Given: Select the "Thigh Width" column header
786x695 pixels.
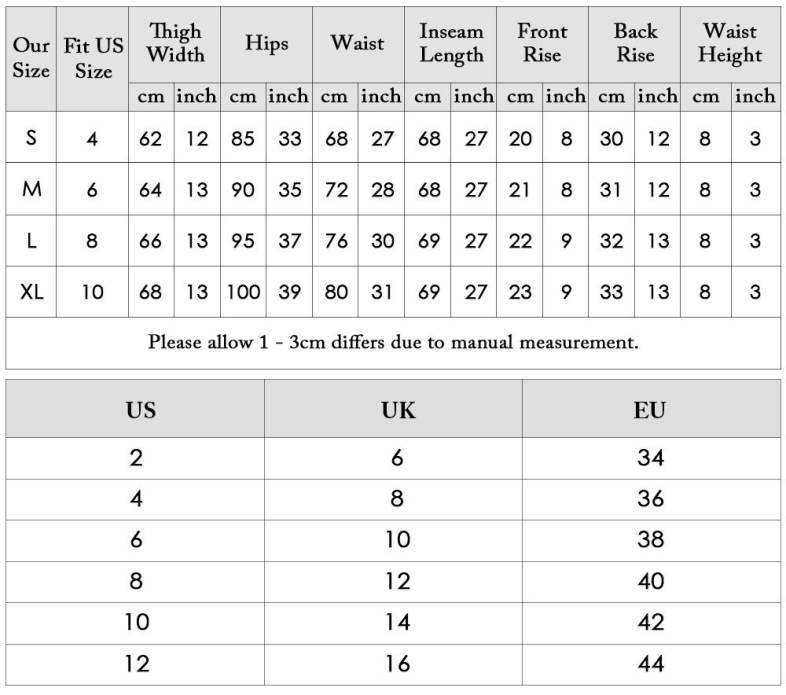Looking at the screenshot, I should (x=174, y=44).
